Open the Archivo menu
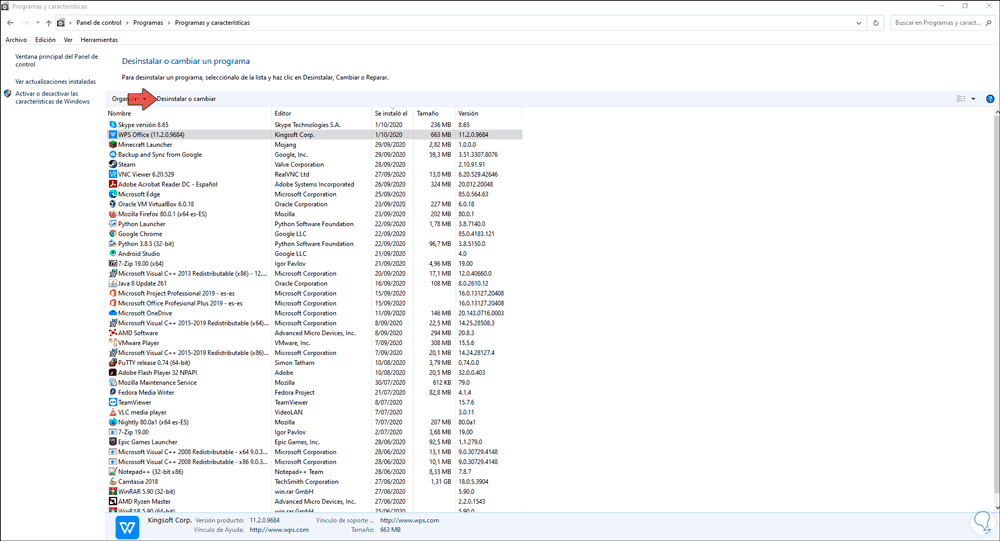Image resolution: width=1000 pixels, height=541 pixels. [16, 40]
